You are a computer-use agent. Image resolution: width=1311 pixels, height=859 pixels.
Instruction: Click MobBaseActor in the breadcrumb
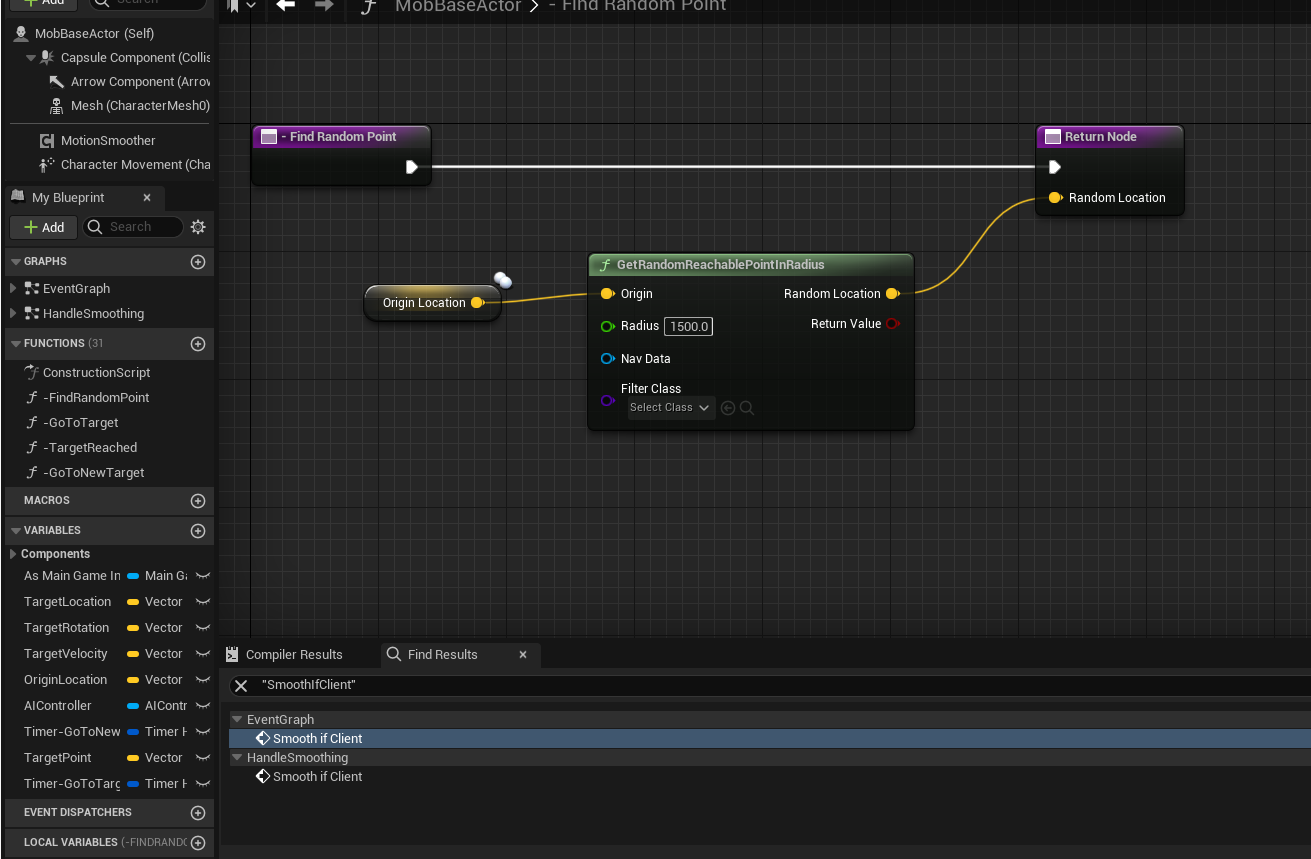[458, 6]
